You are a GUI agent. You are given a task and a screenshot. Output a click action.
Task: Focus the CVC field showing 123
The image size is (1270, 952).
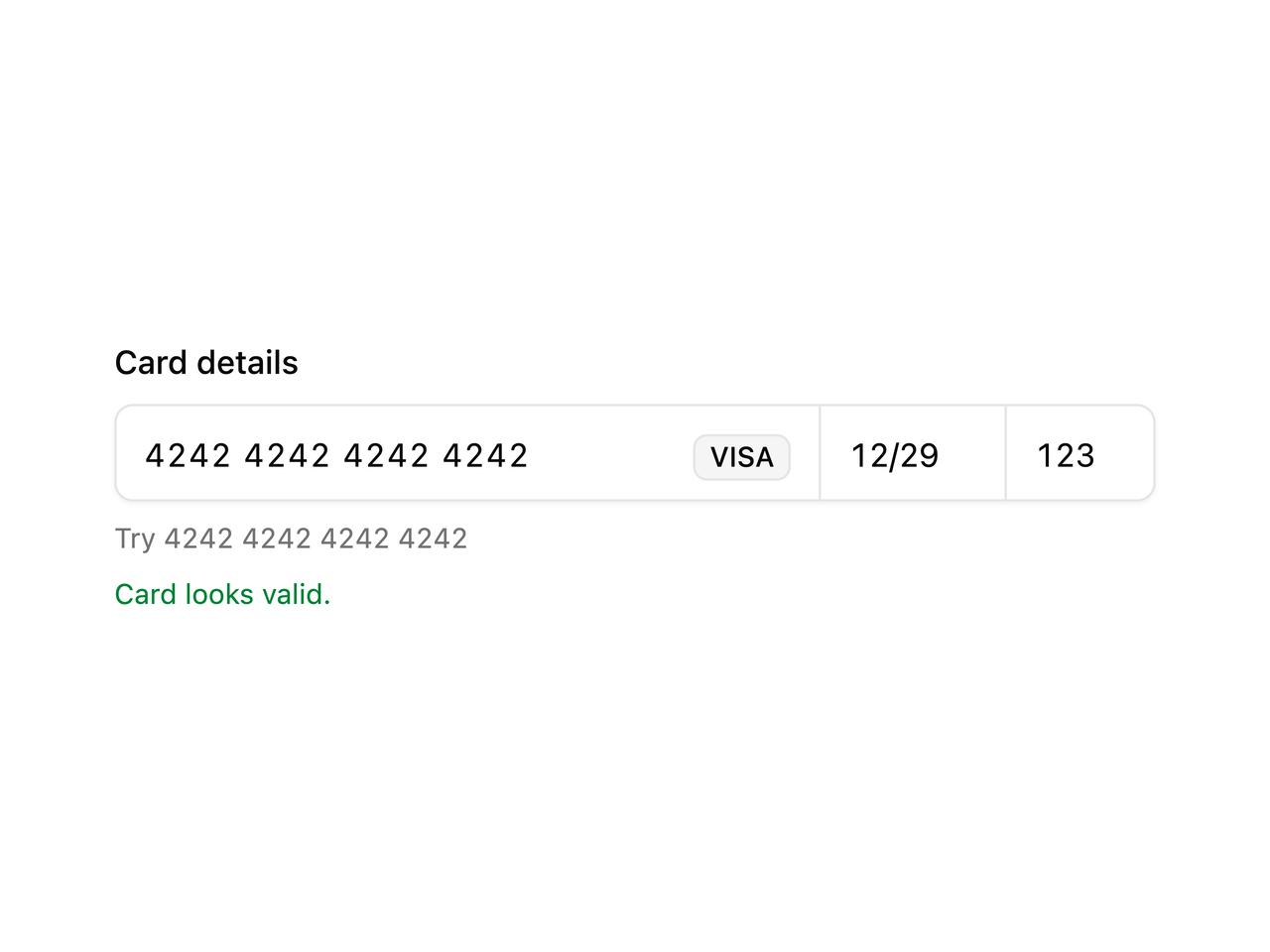(x=1079, y=455)
